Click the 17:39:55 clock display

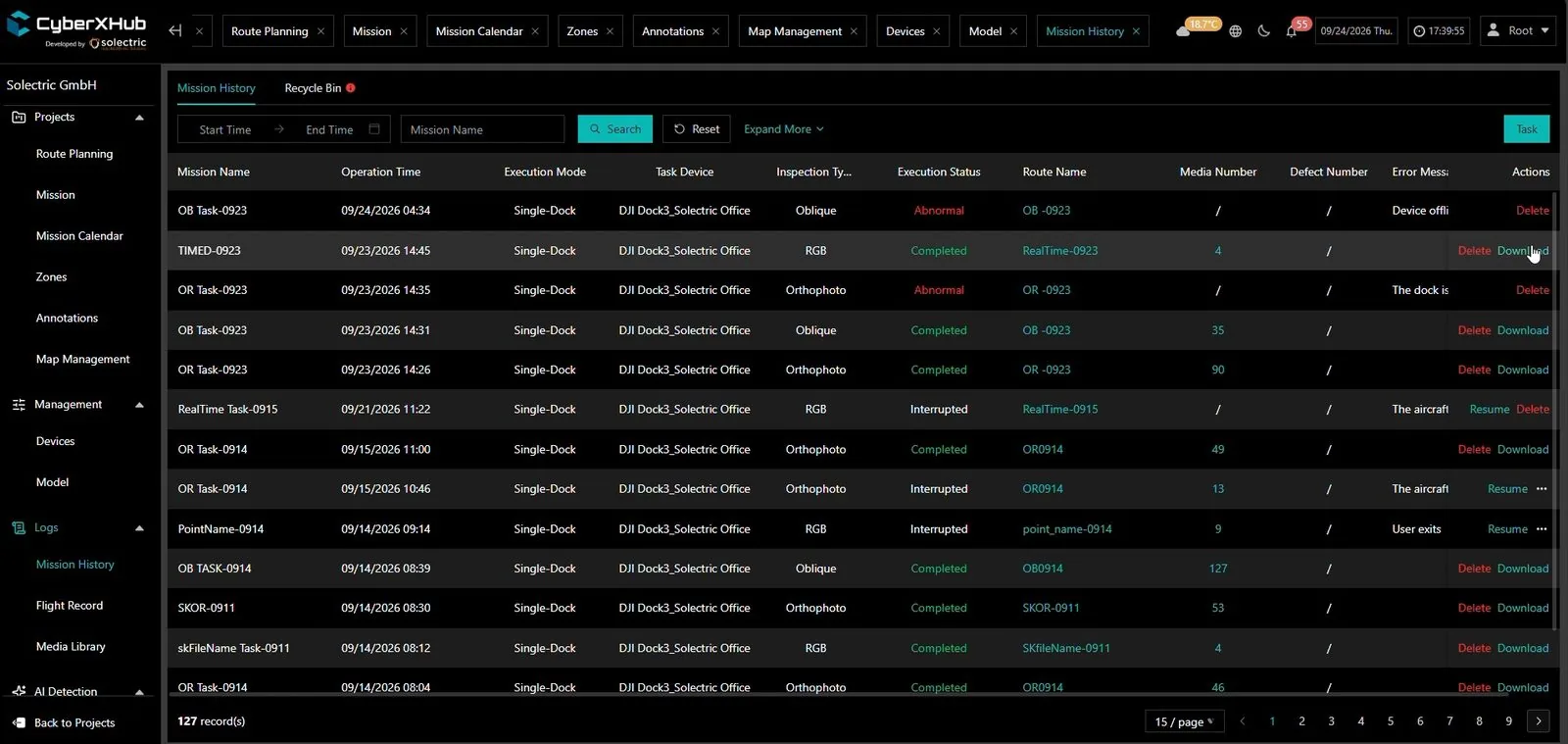(1439, 31)
